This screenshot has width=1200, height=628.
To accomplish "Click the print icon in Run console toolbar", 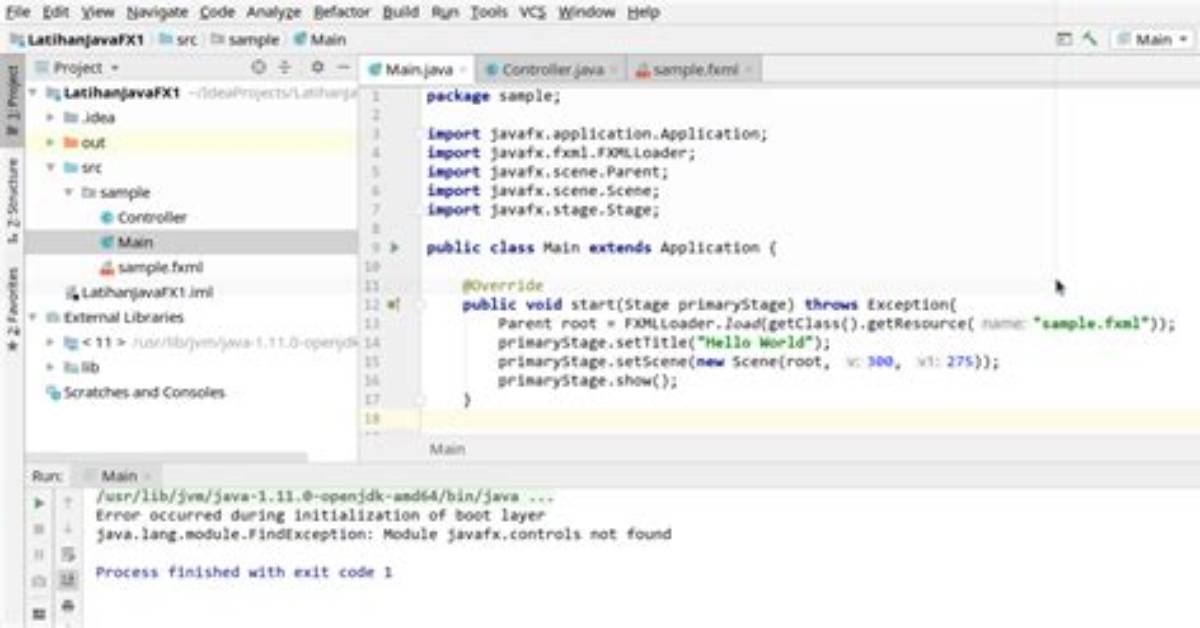I will pyautogui.click(x=68, y=606).
